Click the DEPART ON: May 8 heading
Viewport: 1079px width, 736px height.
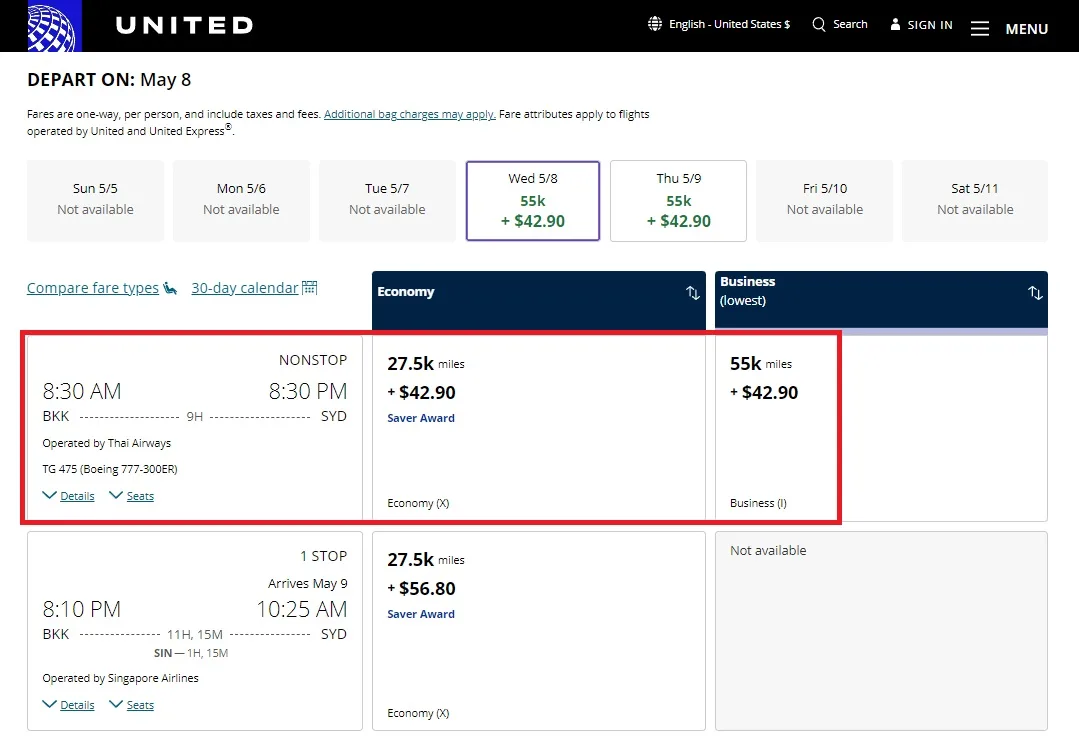coord(109,80)
